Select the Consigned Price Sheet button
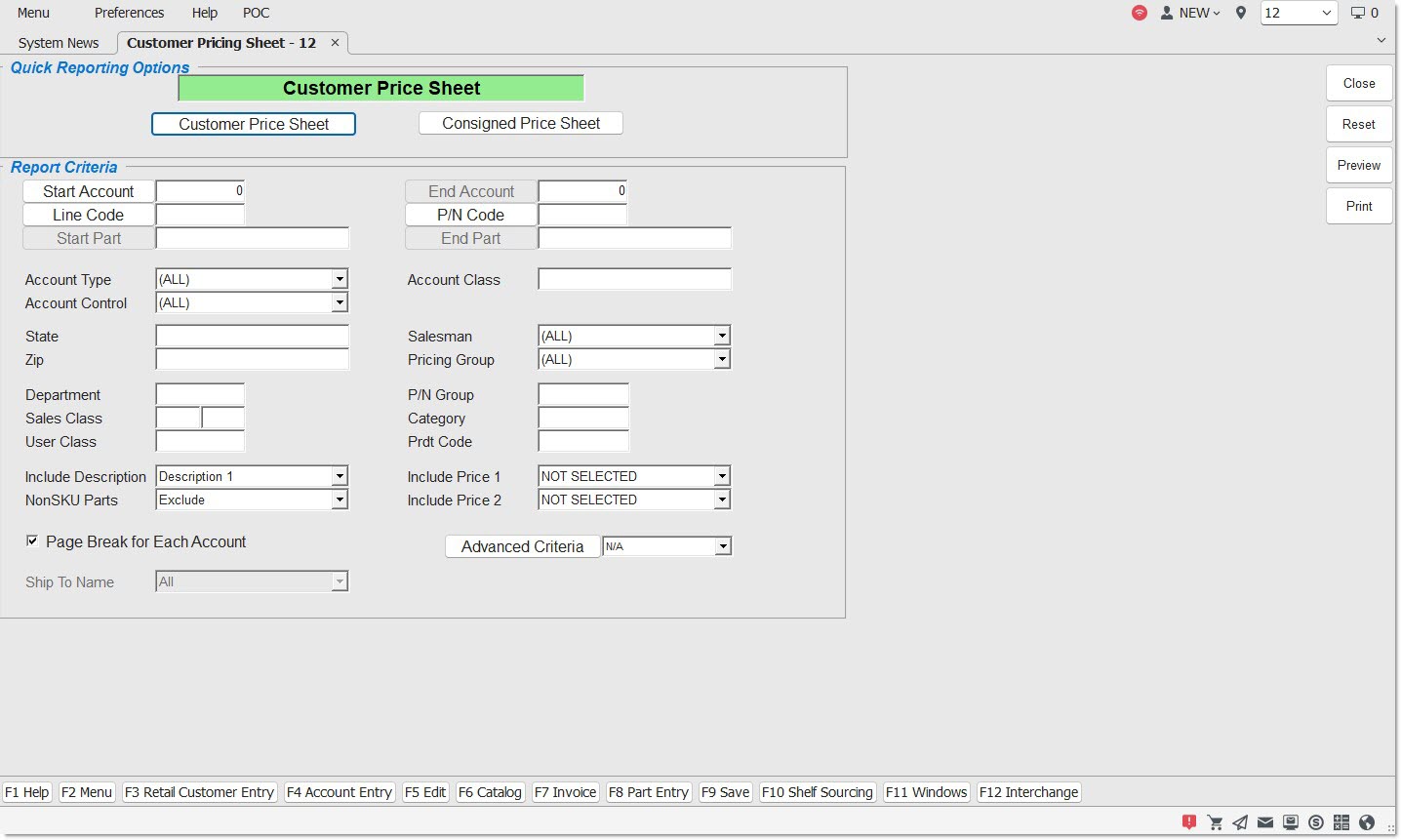This screenshot has height=840, width=1401. (520, 124)
